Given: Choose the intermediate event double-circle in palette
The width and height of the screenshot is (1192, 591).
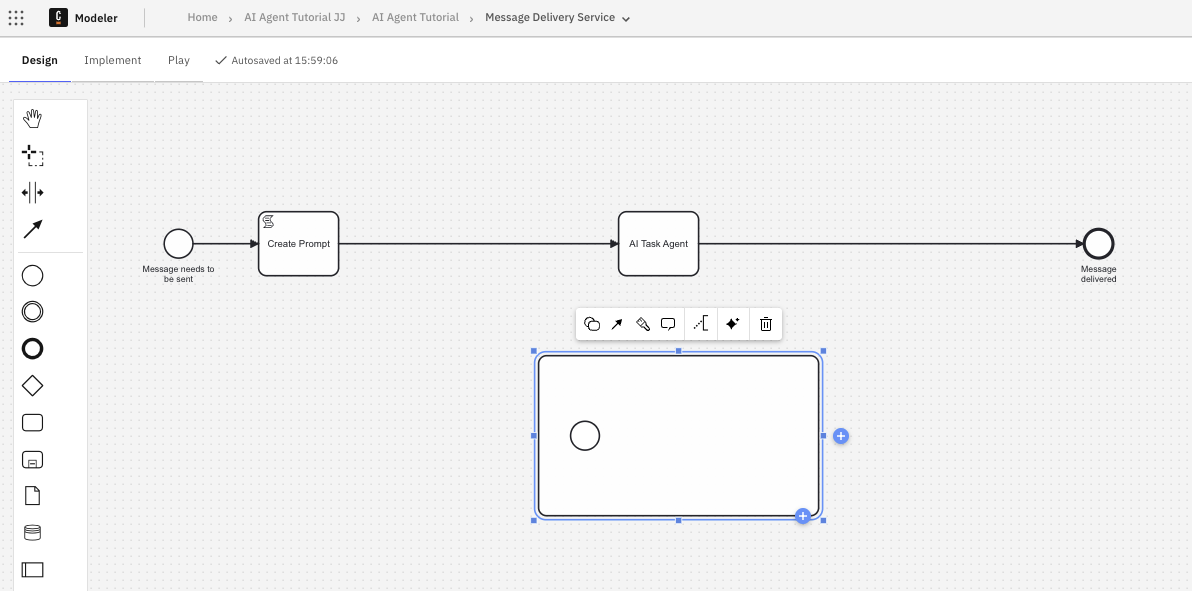Looking at the screenshot, I should coord(33,312).
